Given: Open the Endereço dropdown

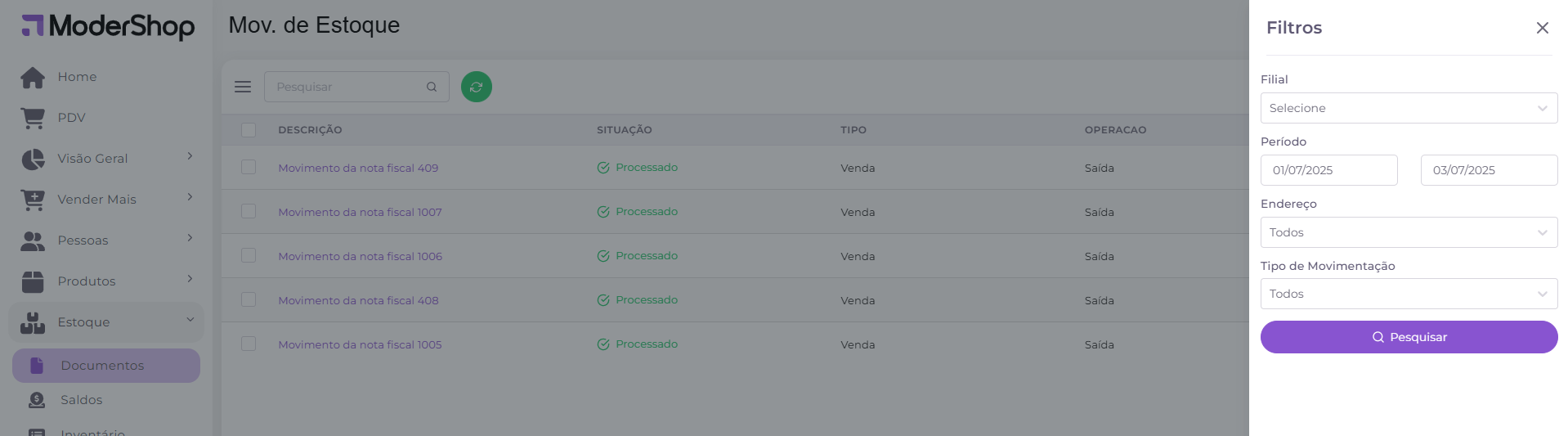Looking at the screenshot, I should (1409, 232).
